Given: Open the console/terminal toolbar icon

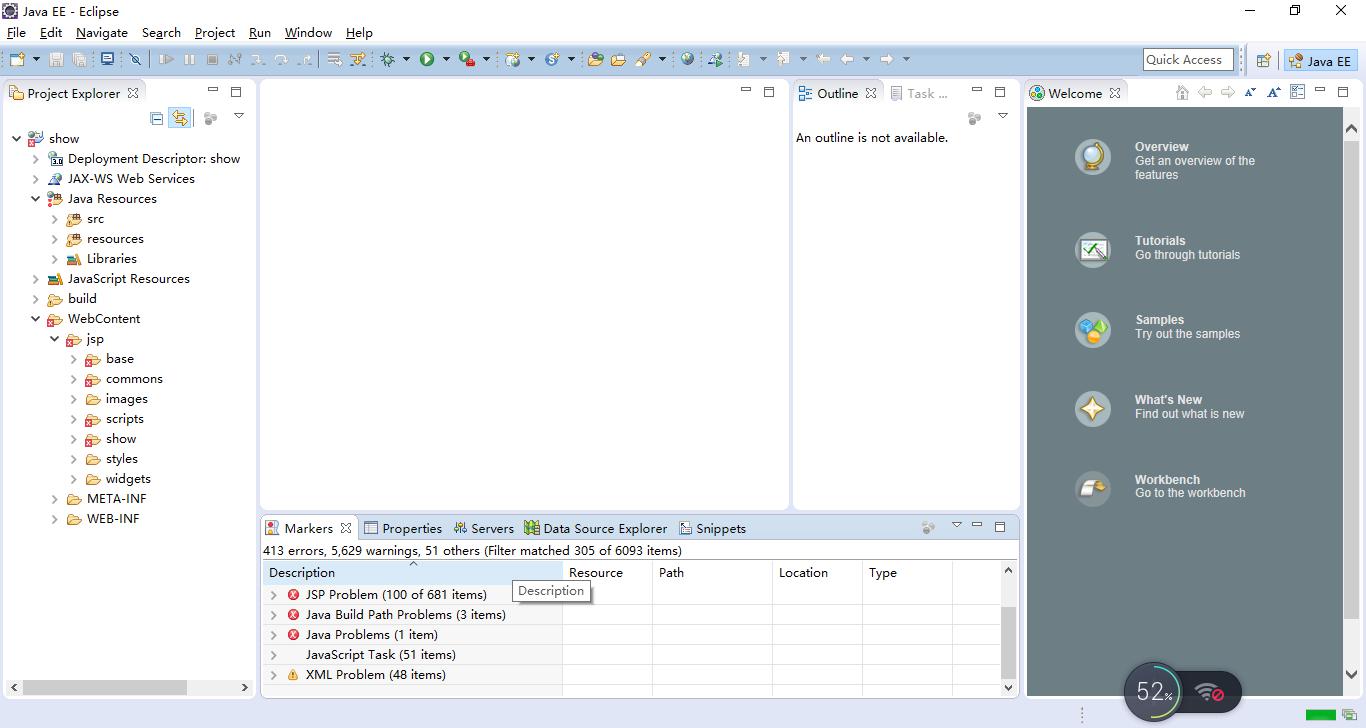Looking at the screenshot, I should (107, 59).
